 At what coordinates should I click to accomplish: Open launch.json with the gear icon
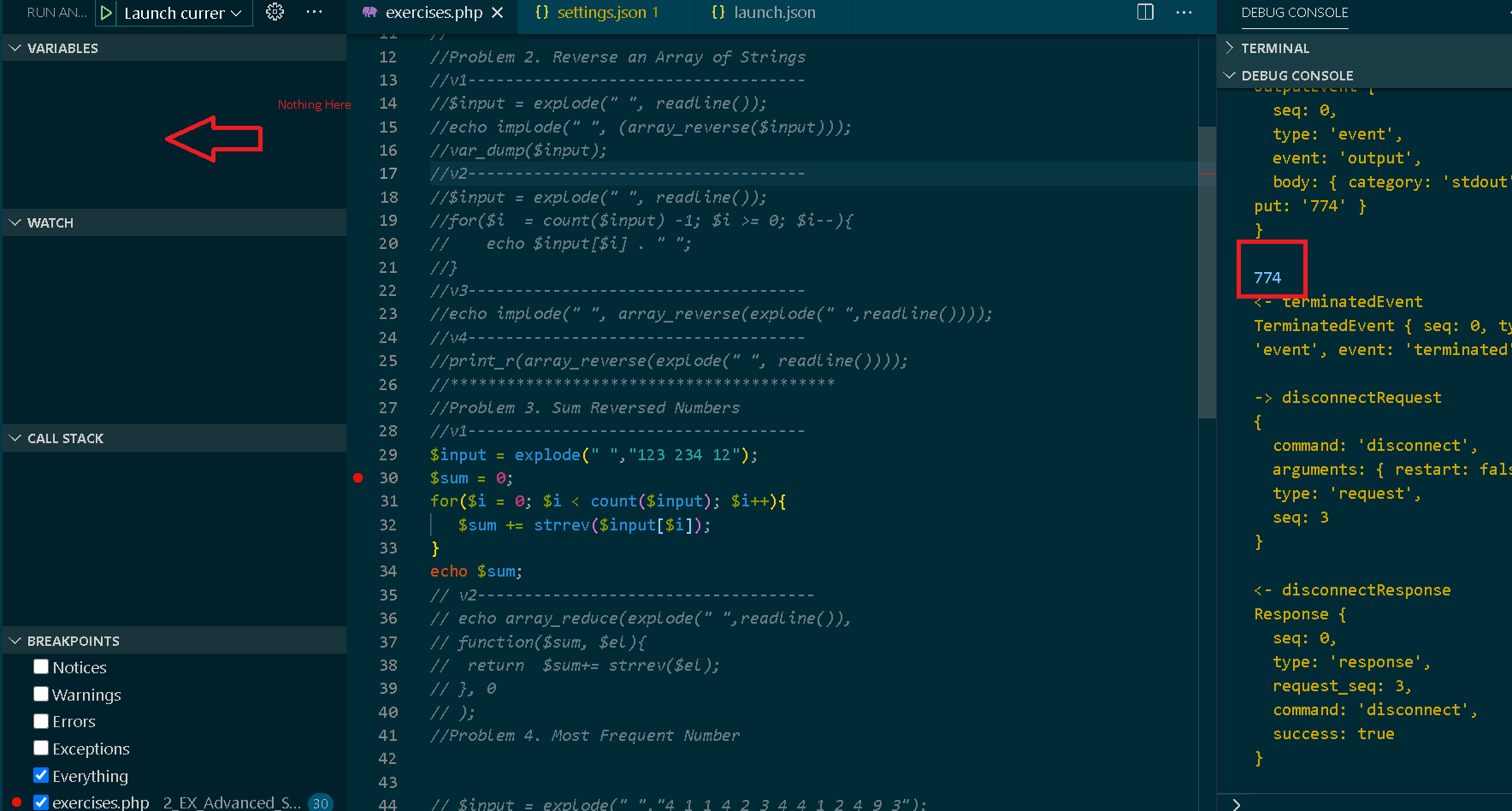click(275, 12)
